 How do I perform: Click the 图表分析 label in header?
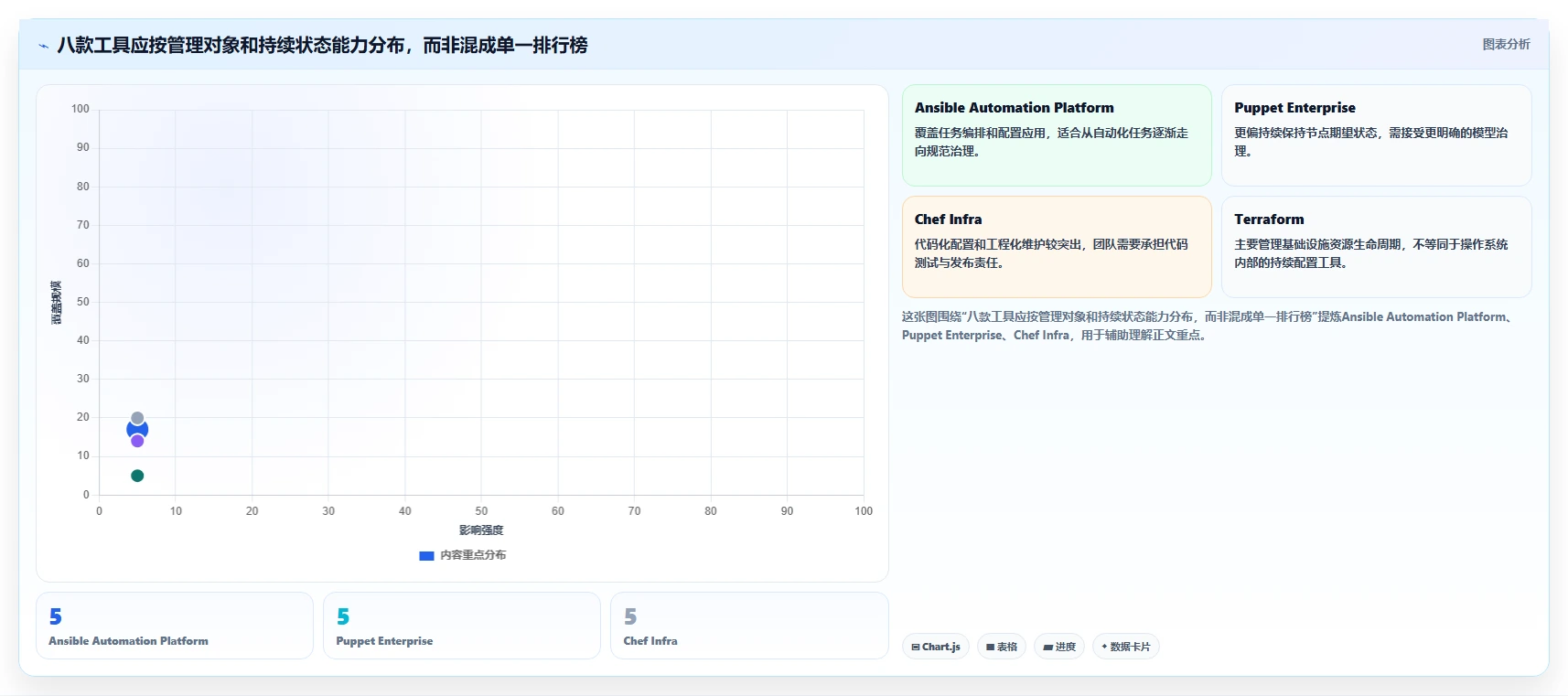[x=1506, y=44]
